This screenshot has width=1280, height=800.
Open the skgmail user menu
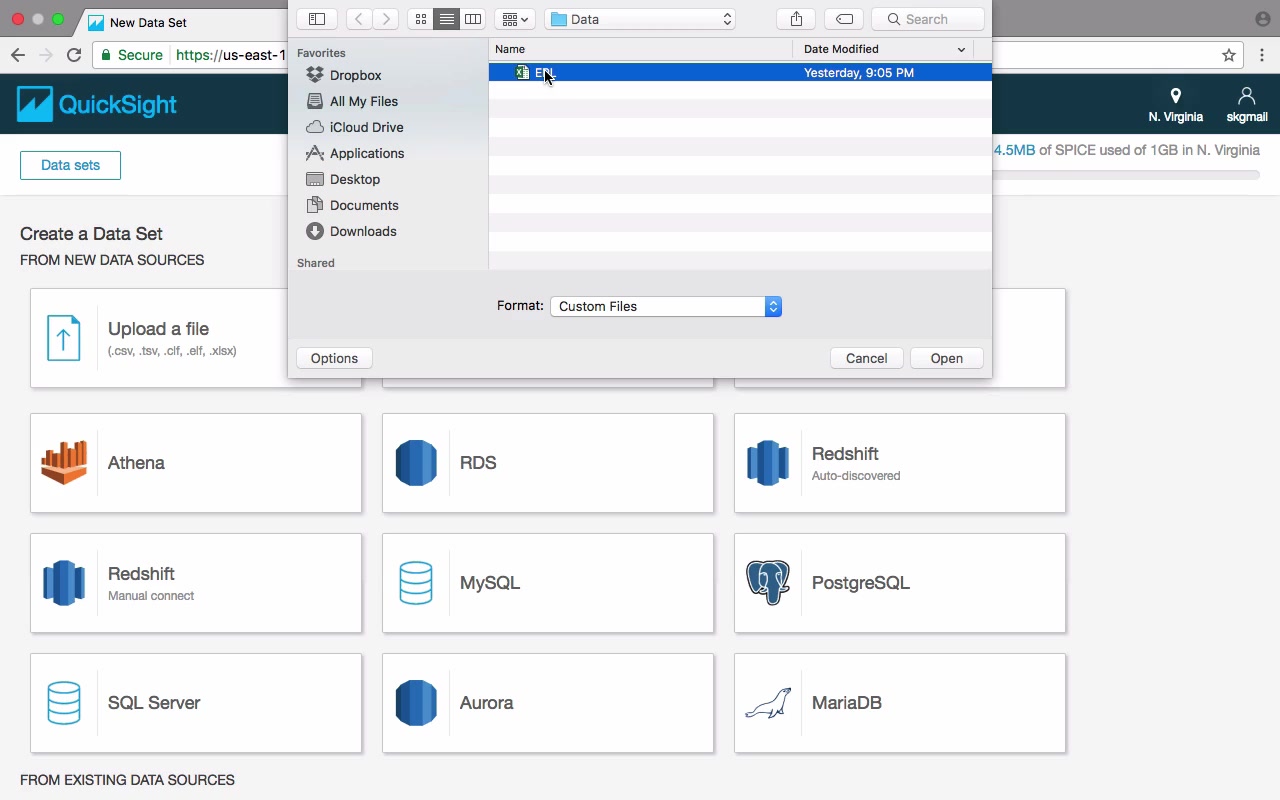click(1246, 105)
